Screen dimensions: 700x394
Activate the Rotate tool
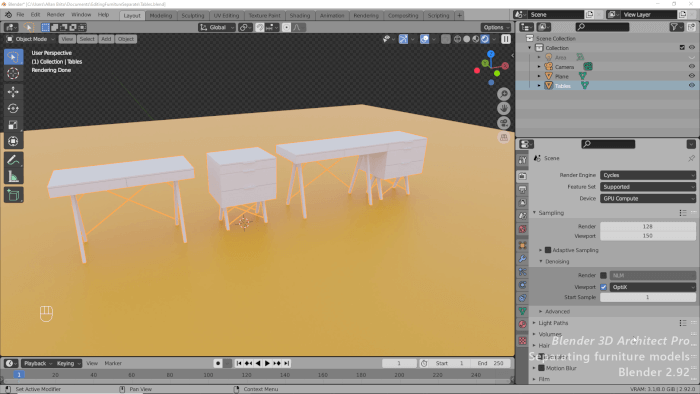click(13, 108)
